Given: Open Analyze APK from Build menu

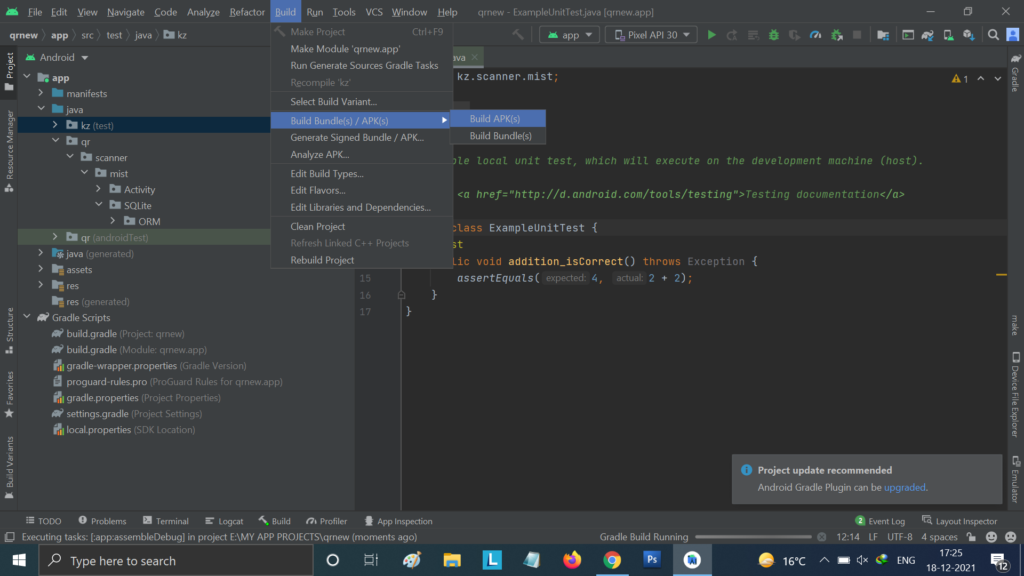Looking at the screenshot, I should [362, 154].
